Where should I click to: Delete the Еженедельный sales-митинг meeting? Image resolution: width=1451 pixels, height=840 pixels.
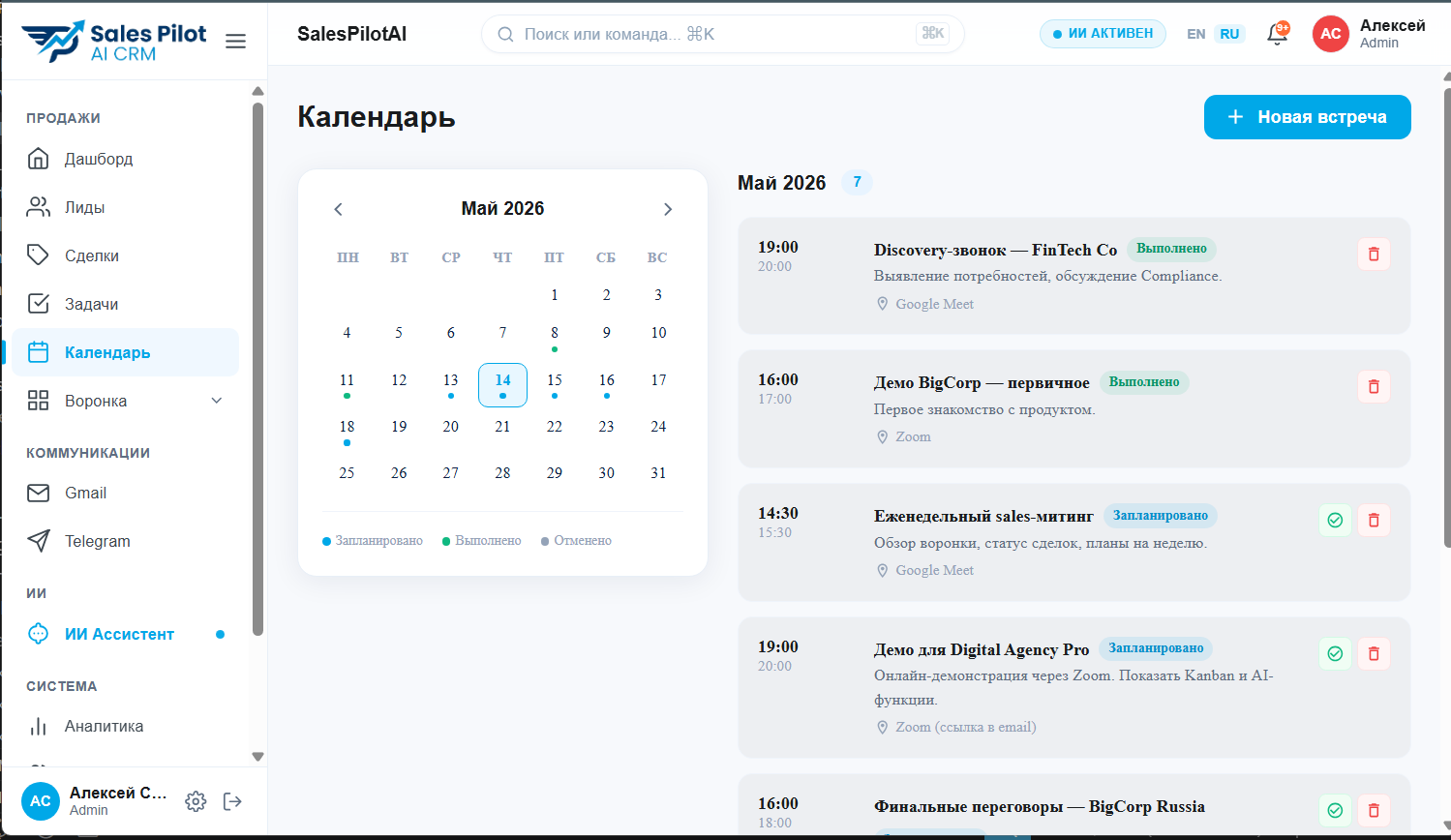(x=1374, y=521)
